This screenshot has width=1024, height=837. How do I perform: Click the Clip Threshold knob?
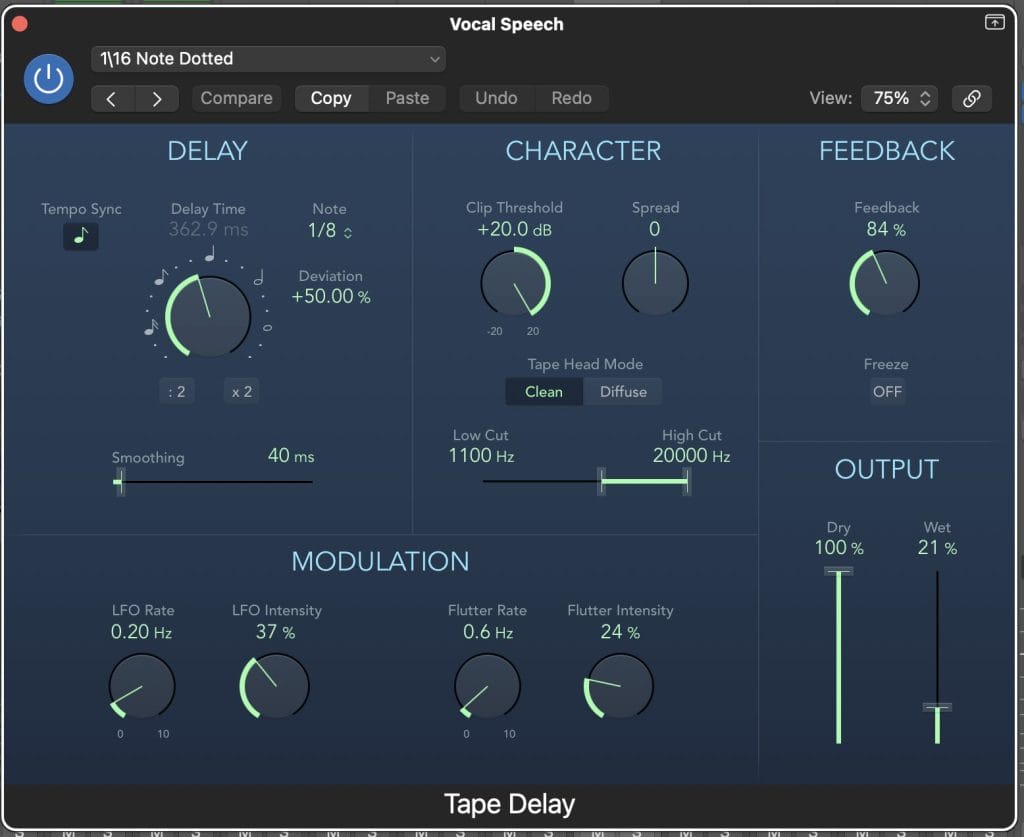515,283
